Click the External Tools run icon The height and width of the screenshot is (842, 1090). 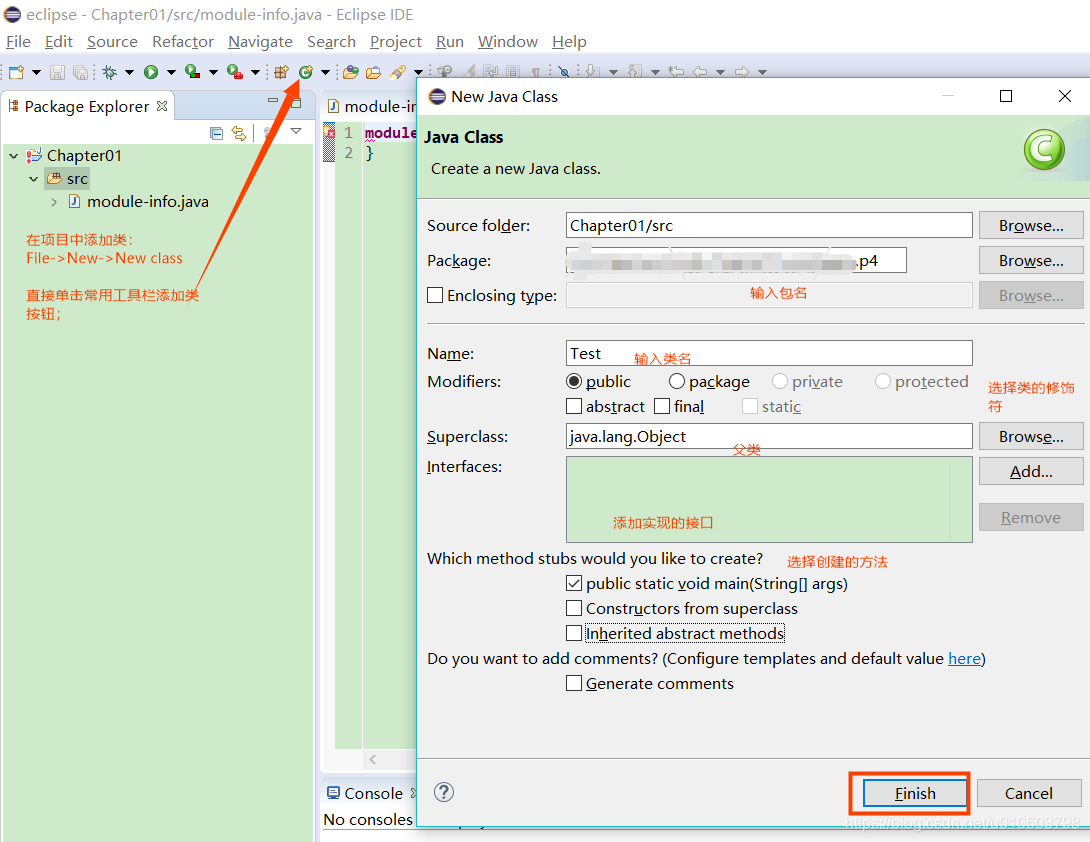pyautogui.click(x=234, y=72)
